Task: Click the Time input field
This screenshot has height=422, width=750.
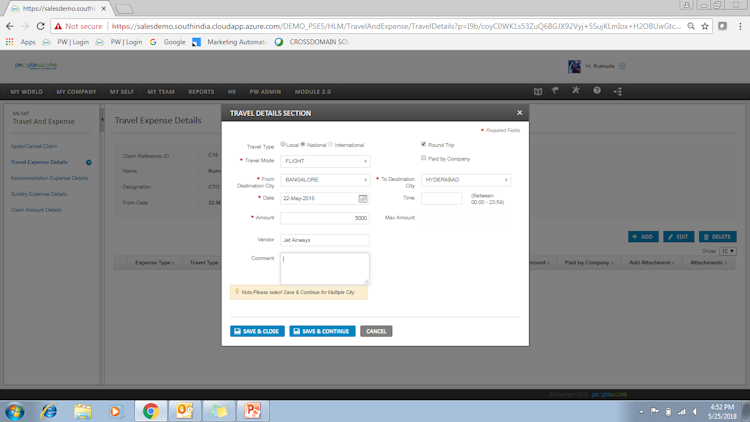Action: click(x=441, y=199)
